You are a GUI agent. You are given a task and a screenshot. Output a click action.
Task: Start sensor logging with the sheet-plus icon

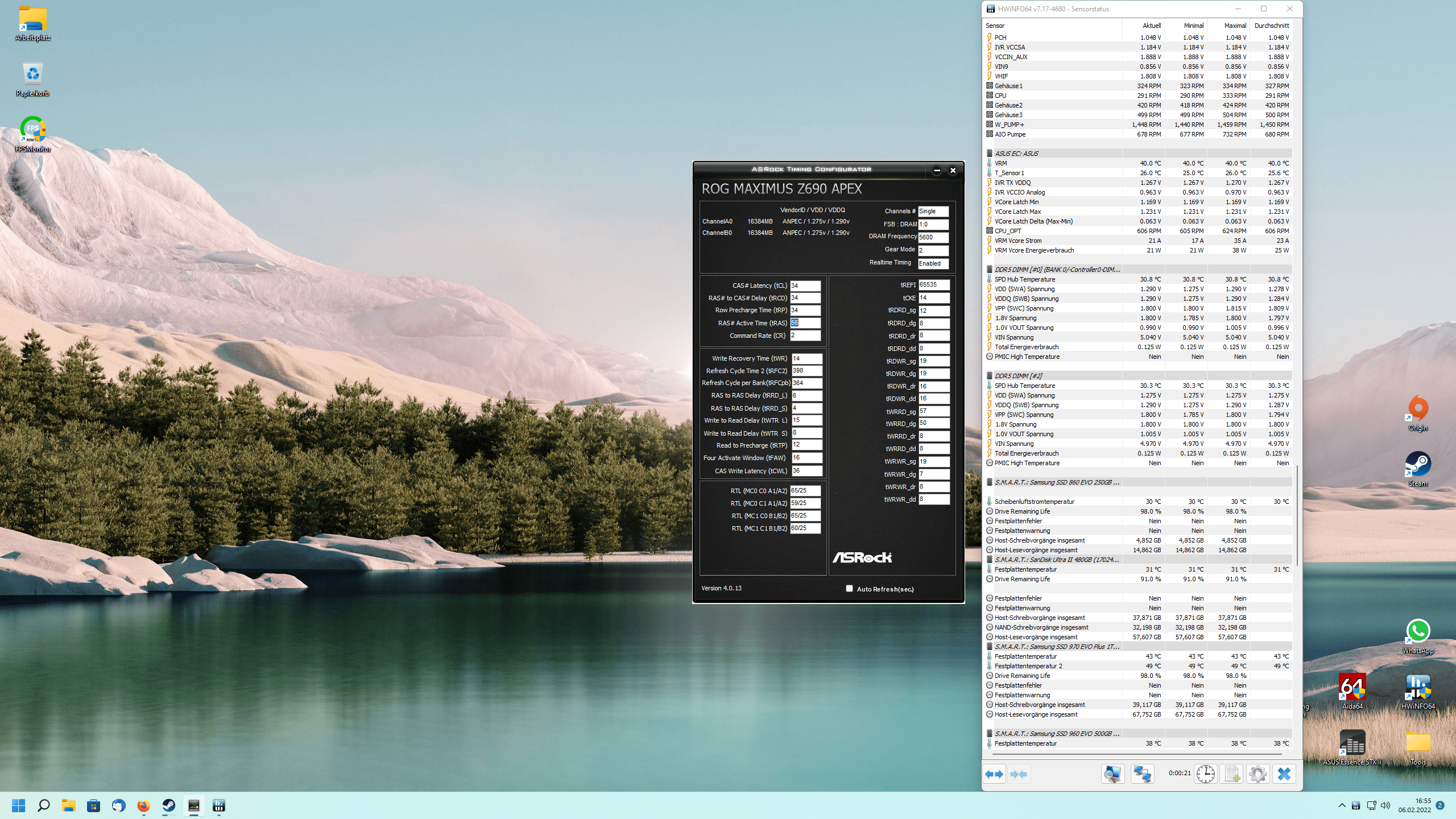pos(1232,774)
